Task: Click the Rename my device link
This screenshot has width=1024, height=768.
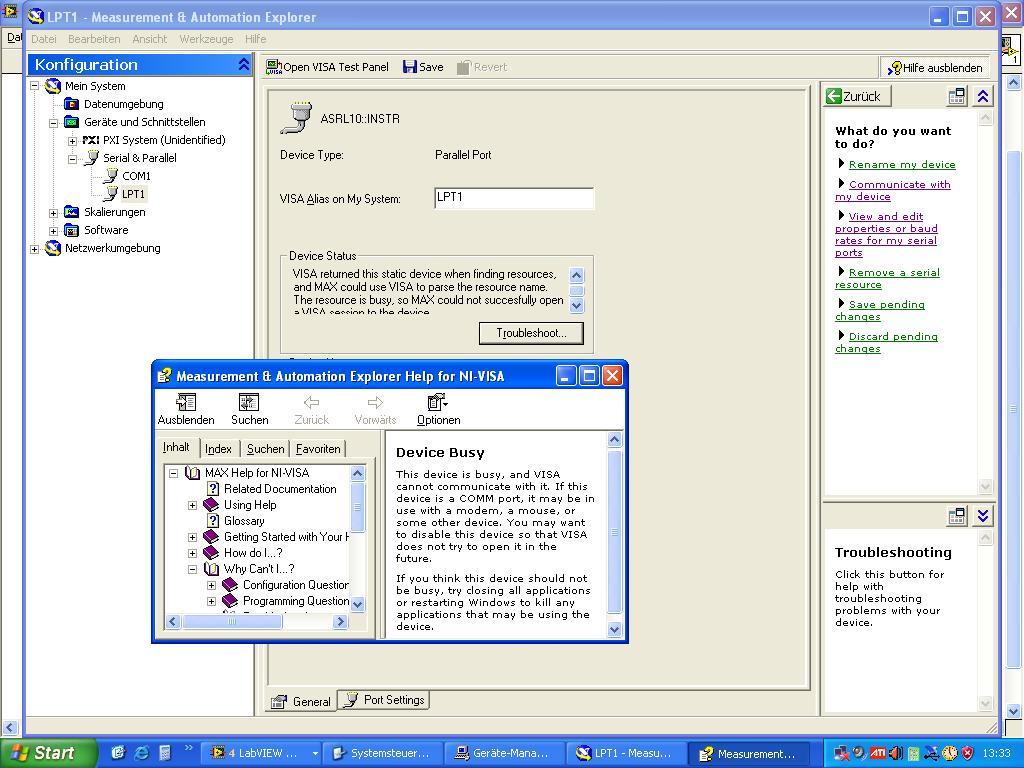Action: (902, 165)
